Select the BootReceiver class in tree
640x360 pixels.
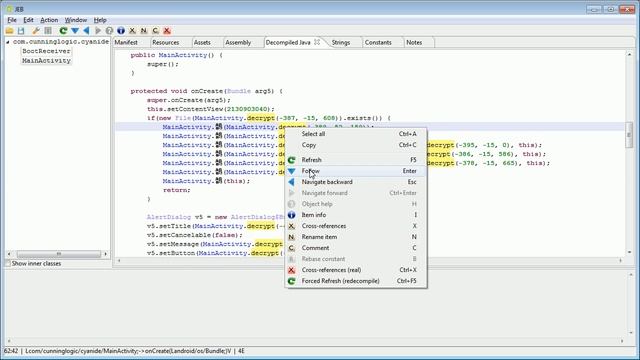[46, 51]
